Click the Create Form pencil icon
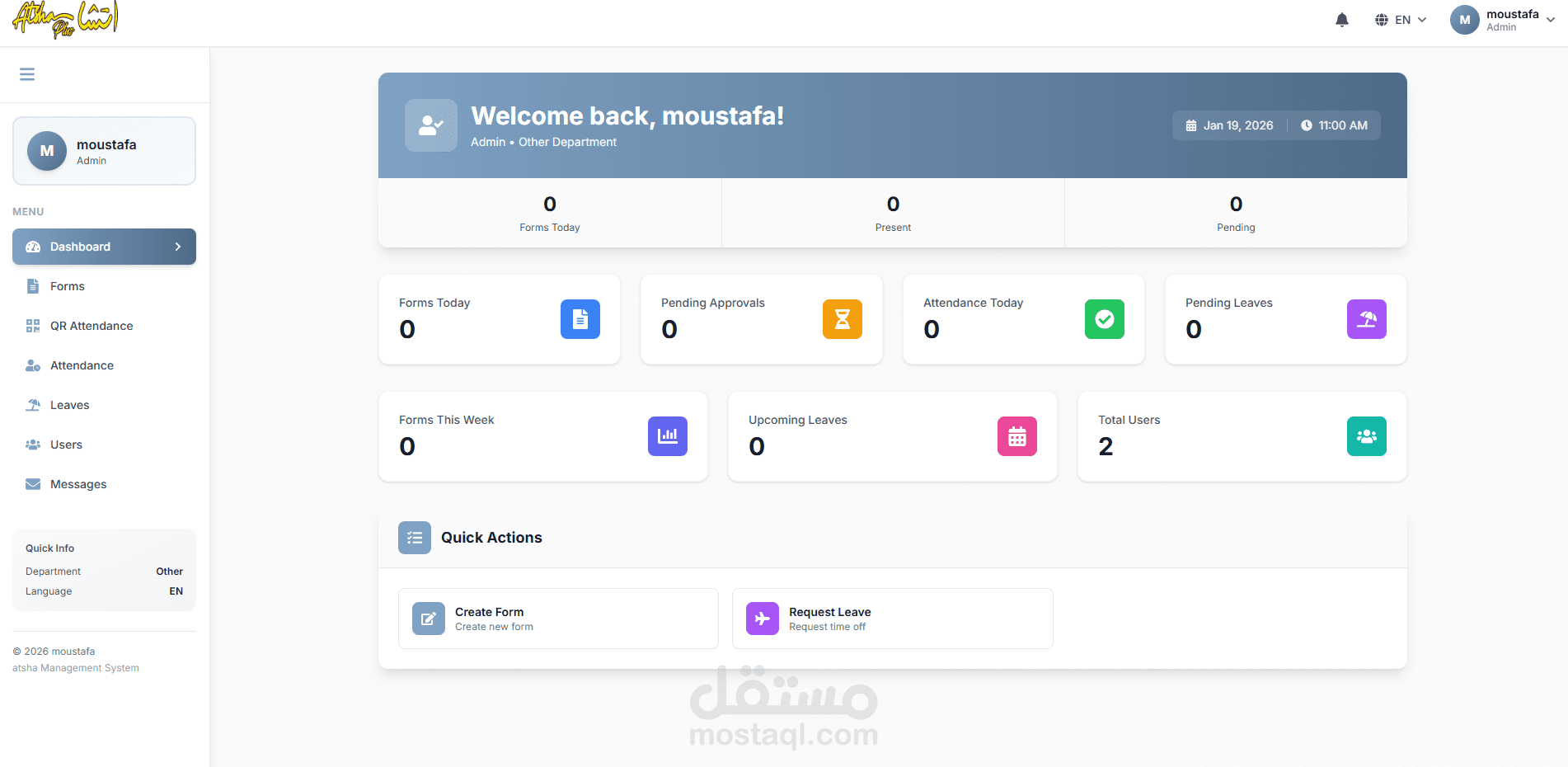Screen dimensions: 1568x767 [x=429, y=619]
